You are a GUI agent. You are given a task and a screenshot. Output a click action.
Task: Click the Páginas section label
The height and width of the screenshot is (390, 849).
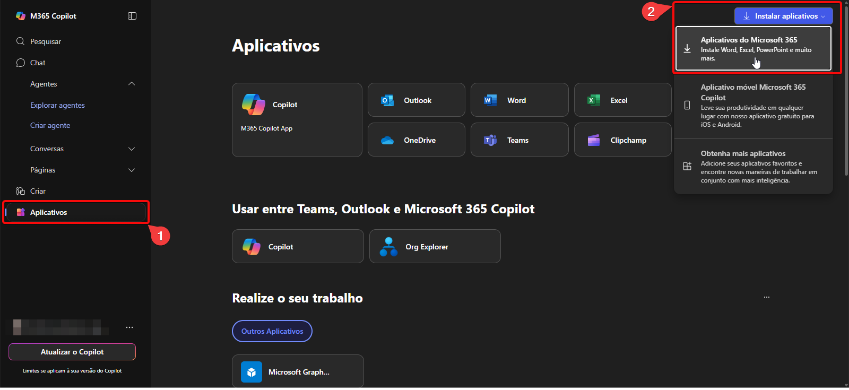pyautogui.click(x=43, y=170)
